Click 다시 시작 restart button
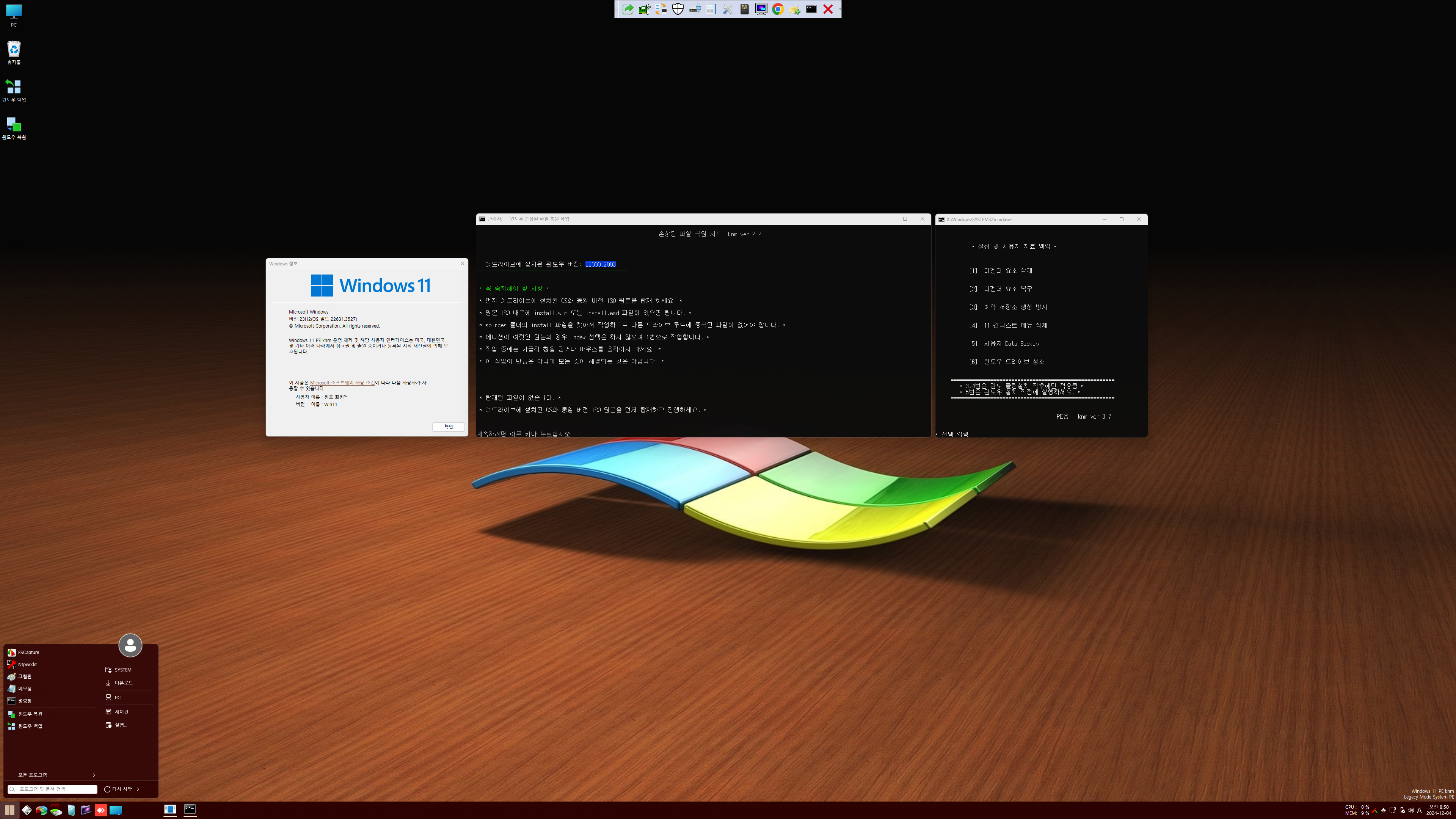 [x=118, y=789]
